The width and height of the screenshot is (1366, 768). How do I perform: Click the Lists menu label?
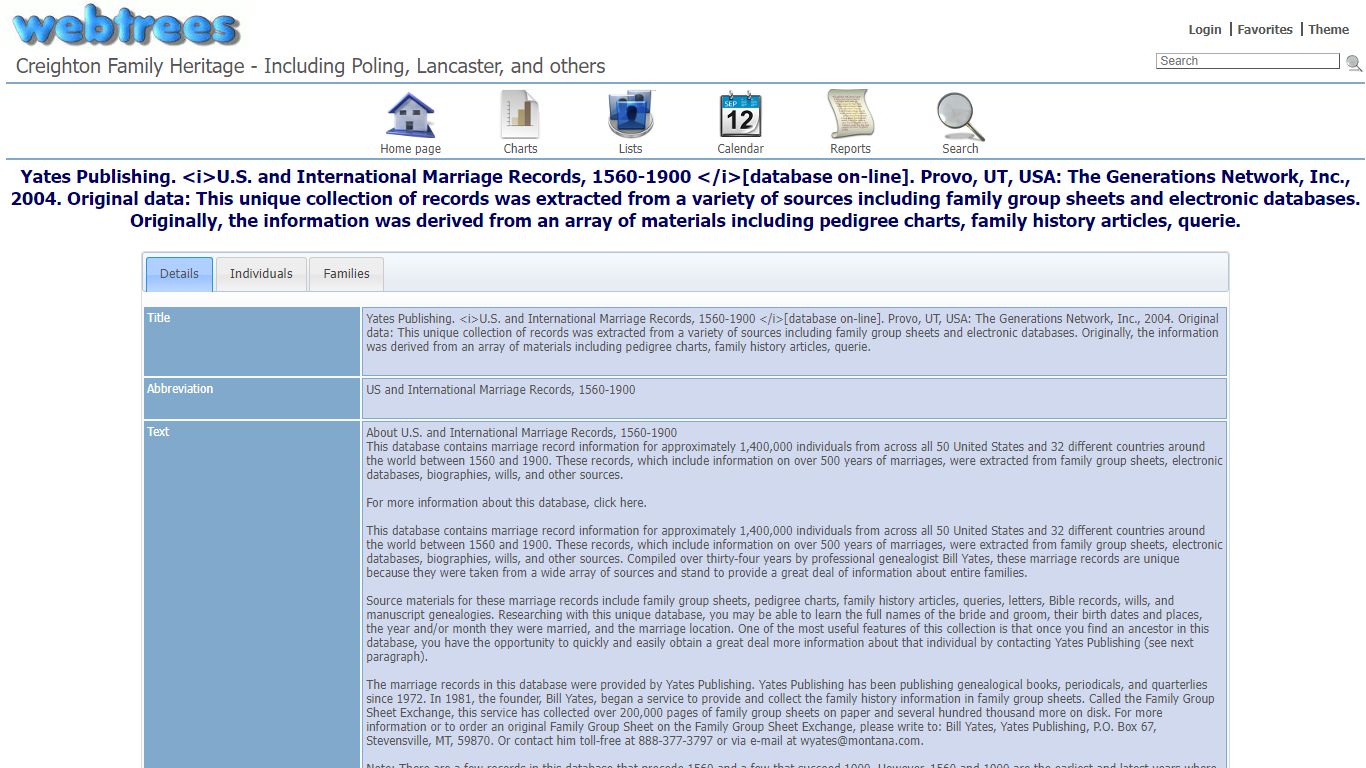[630, 149]
